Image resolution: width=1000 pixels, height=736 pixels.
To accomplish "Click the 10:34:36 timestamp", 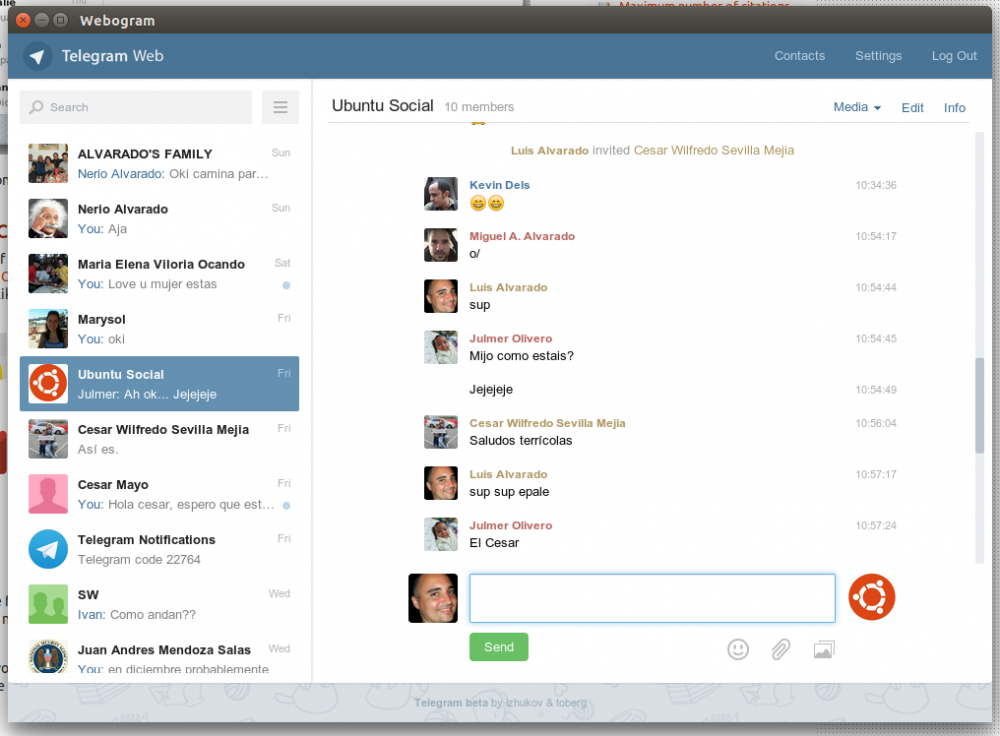I will coord(876,186).
